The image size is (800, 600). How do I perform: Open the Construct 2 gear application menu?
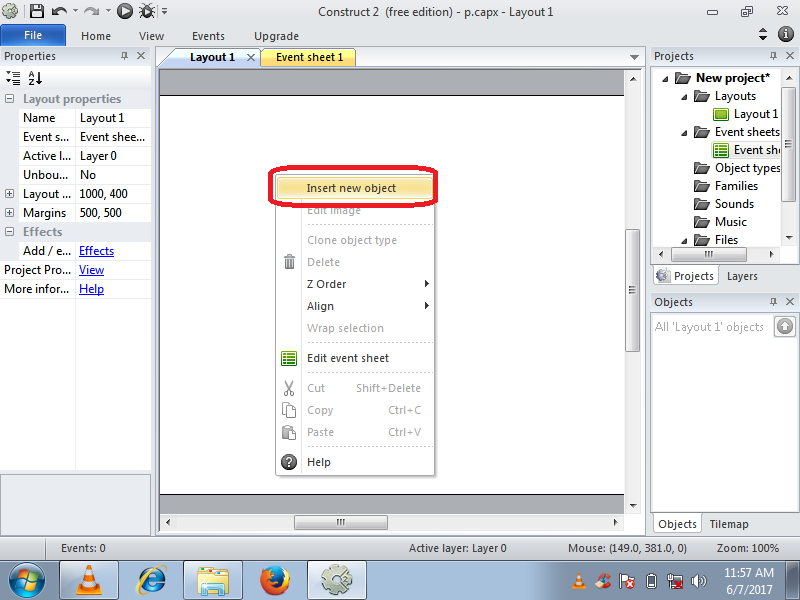point(10,11)
